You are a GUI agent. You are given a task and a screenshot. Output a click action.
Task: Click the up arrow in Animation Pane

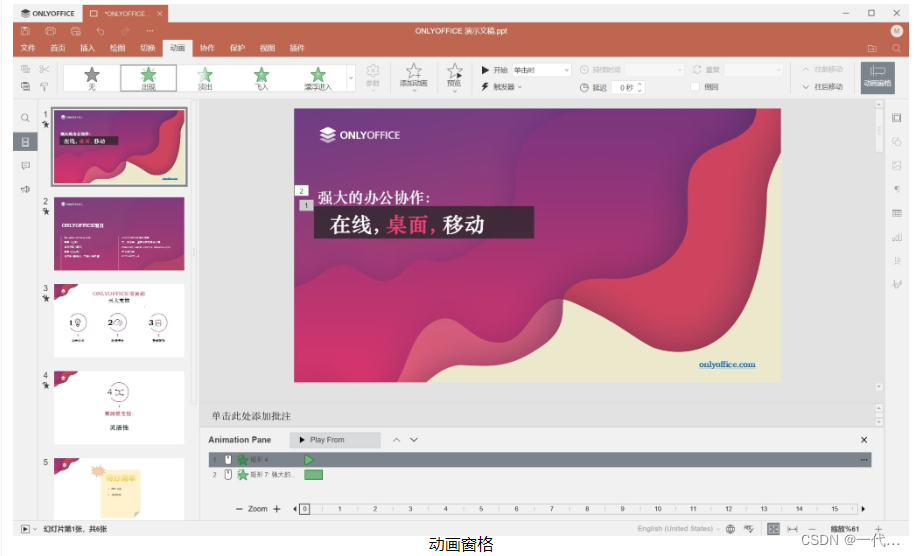click(396, 440)
